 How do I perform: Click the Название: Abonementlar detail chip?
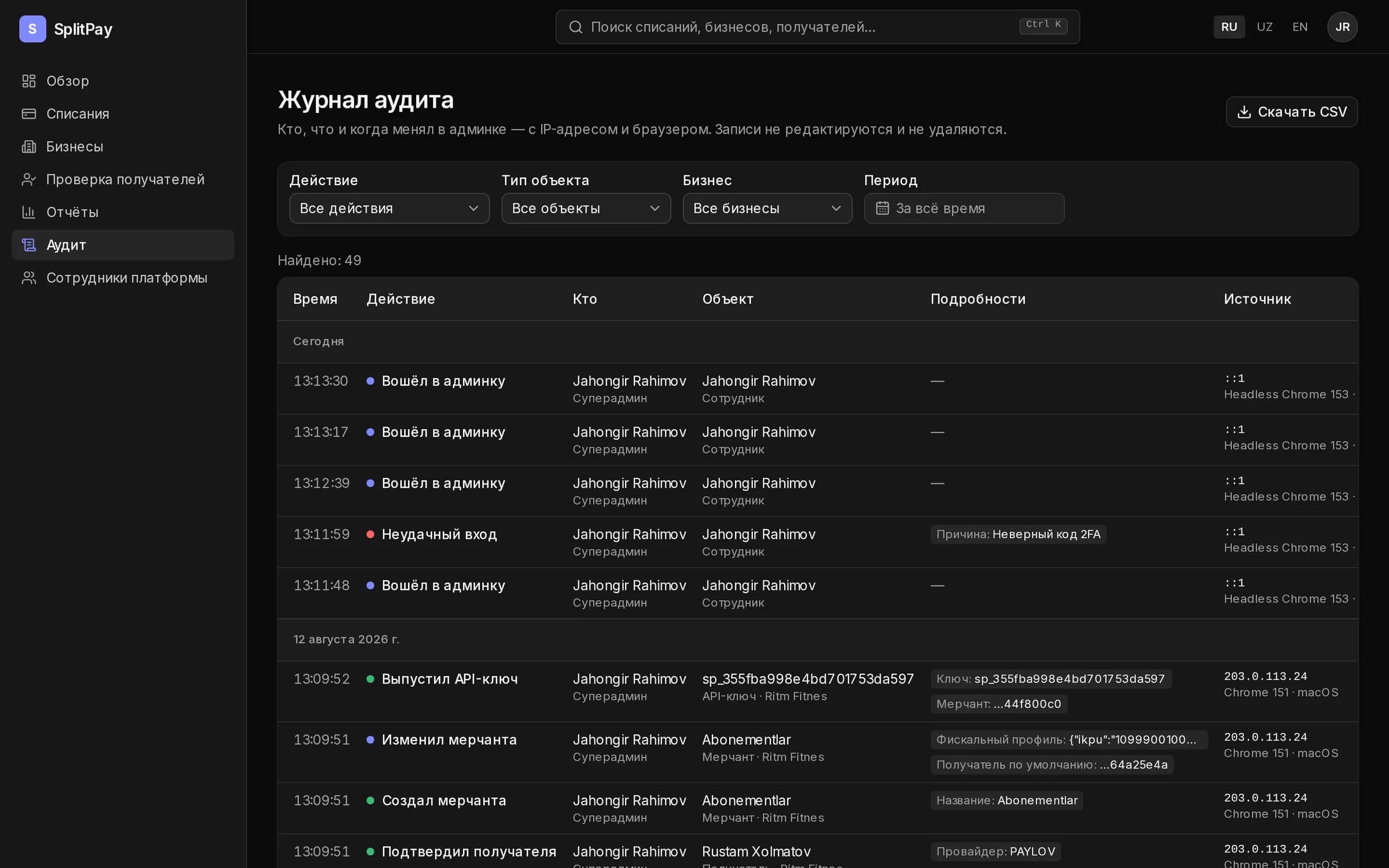tap(1006, 800)
